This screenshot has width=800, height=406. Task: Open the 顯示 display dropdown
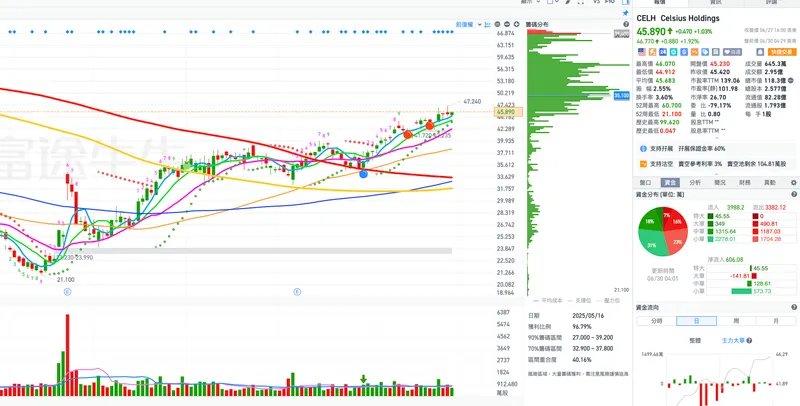pyautogui.click(x=530, y=2)
